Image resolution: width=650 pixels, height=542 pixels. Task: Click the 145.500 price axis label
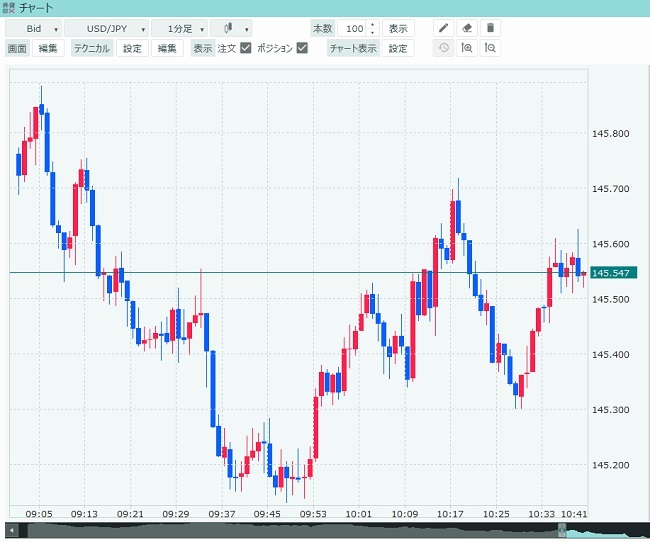click(610, 299)
